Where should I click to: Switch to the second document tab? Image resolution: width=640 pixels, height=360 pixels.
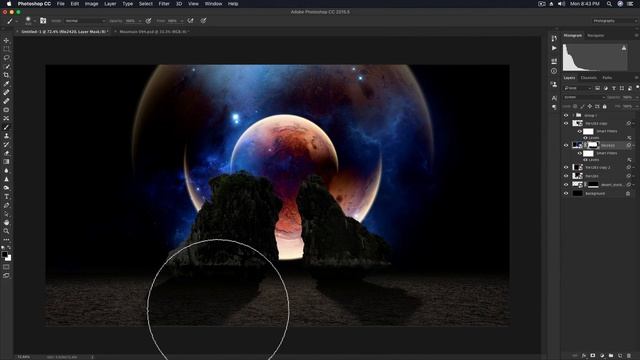153,31
